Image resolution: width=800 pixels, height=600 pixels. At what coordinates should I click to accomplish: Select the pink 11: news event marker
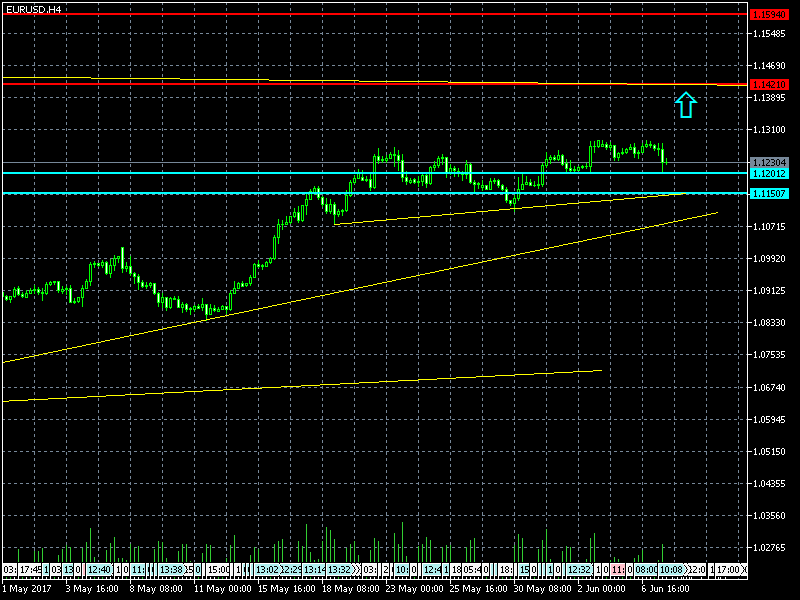[617, 569]
